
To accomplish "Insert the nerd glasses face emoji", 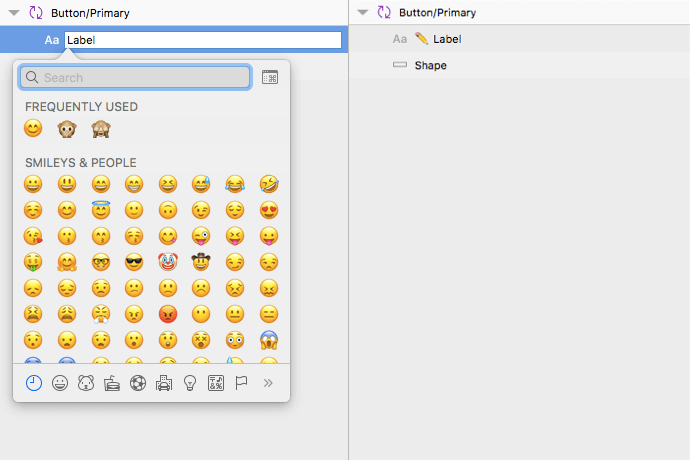I will 101,262.
